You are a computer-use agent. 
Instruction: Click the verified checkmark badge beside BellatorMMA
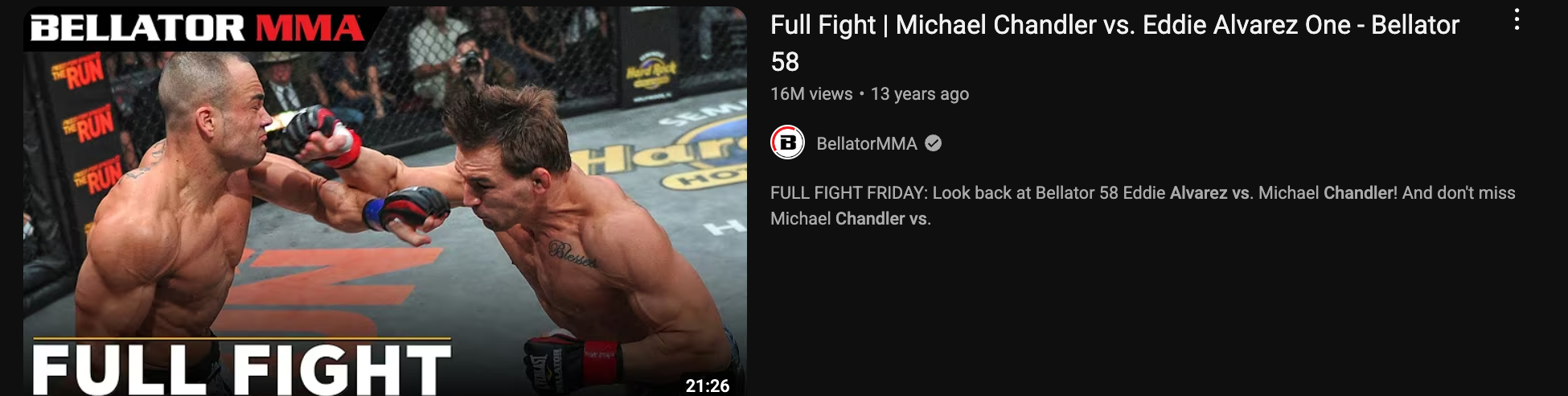(933, 143)
